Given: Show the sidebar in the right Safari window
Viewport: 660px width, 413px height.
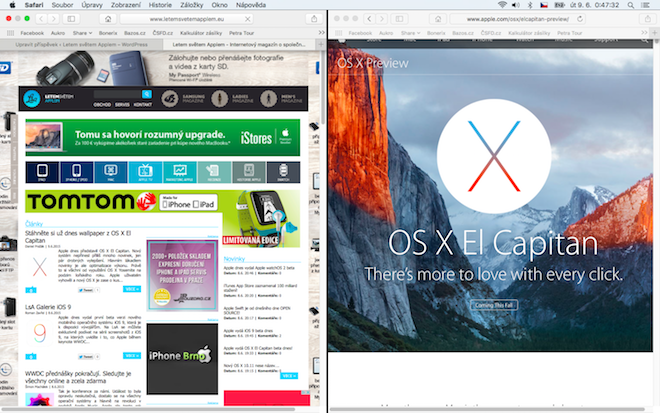Looking at the screenshot, I should (399, 19).
